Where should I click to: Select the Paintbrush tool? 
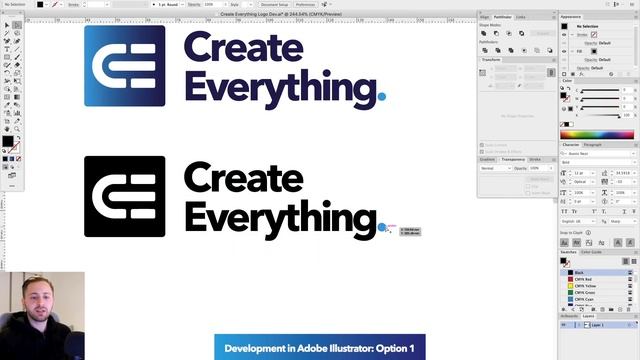[17, 57]
